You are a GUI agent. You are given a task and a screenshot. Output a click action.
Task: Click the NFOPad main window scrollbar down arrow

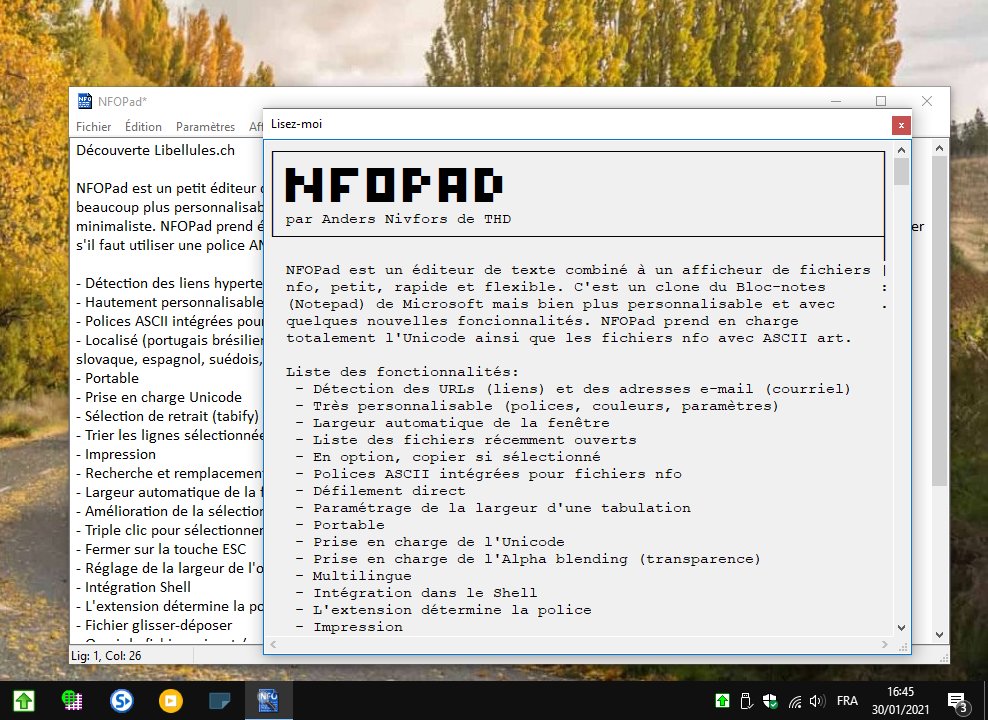pyautogui.click(x=939, y=635)
